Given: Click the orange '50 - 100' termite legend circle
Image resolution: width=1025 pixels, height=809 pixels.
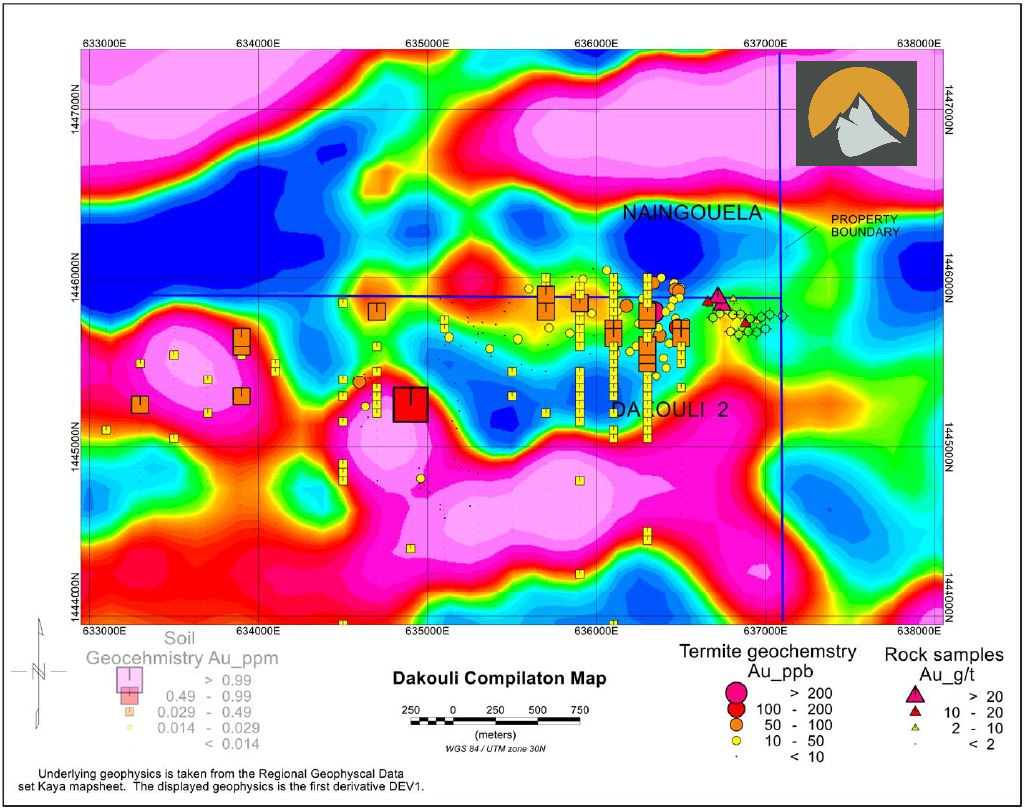Looking at the screenshot, I should click(x=737, y=725).
